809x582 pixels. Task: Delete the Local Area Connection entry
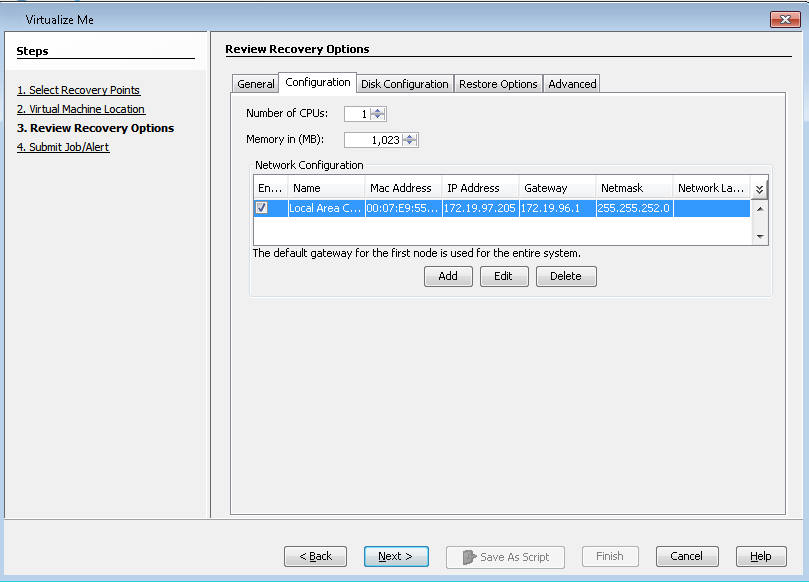coord(565,276)
